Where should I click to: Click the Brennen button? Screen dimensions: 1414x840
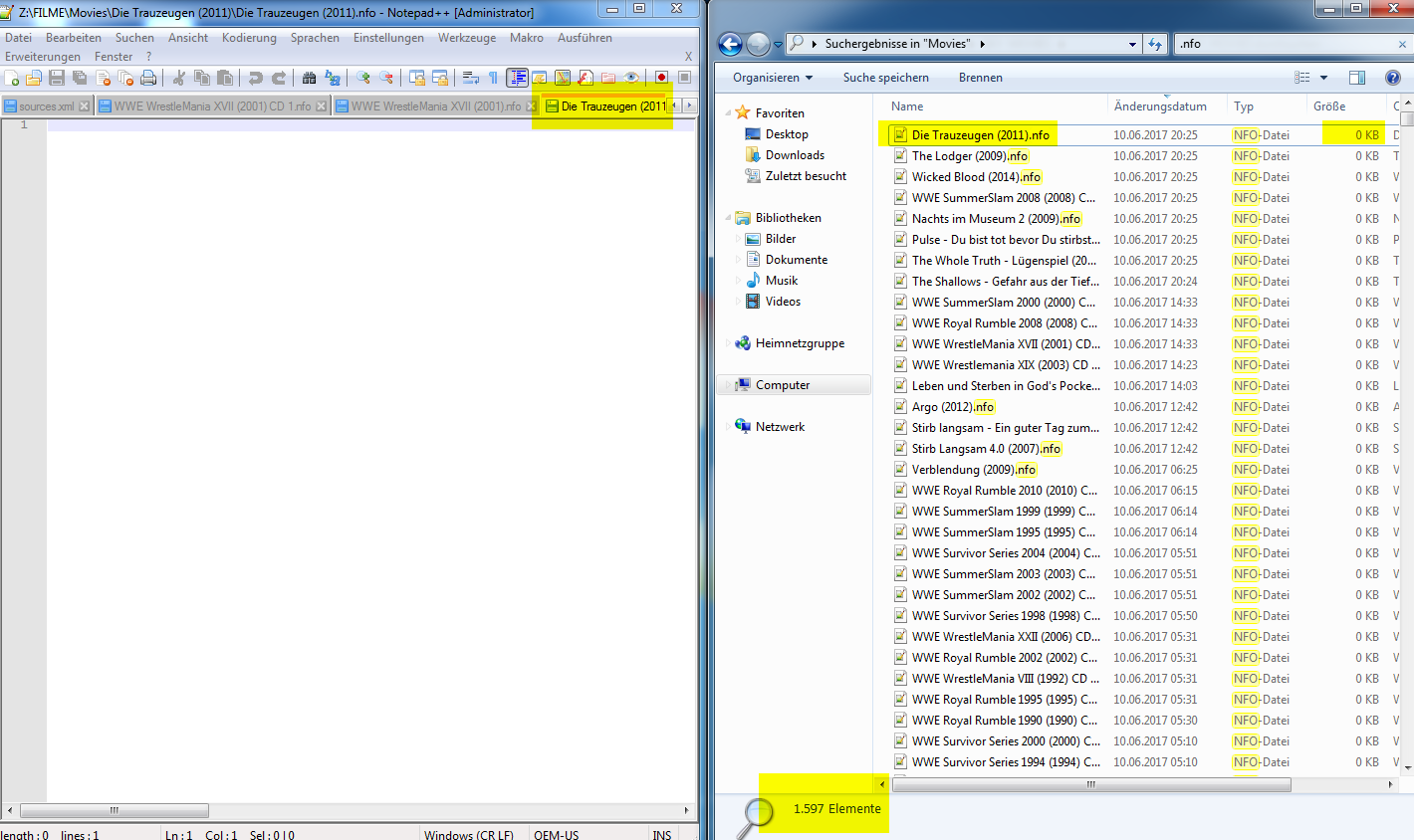981,78
